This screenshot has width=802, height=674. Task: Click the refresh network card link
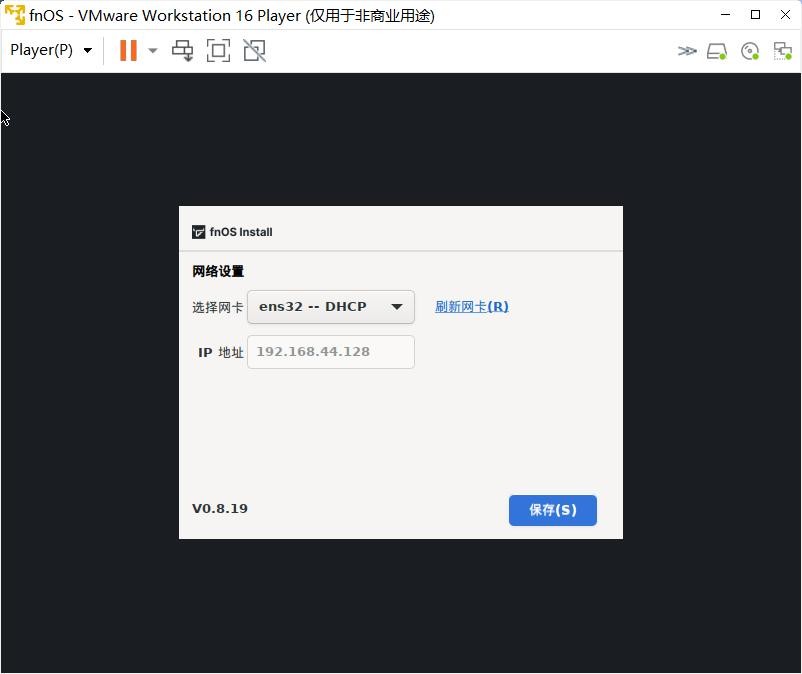pyautogui.click(x=472, y=307)
